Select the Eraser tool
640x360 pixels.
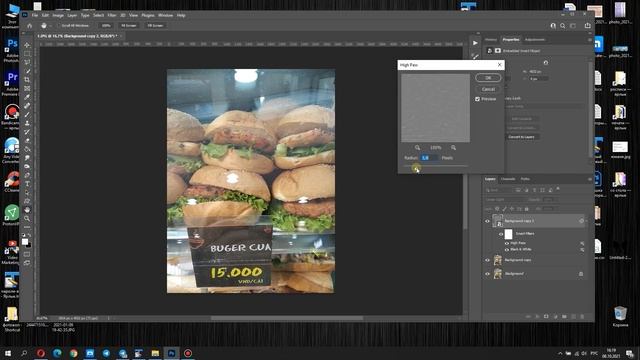tap(27, 140)
